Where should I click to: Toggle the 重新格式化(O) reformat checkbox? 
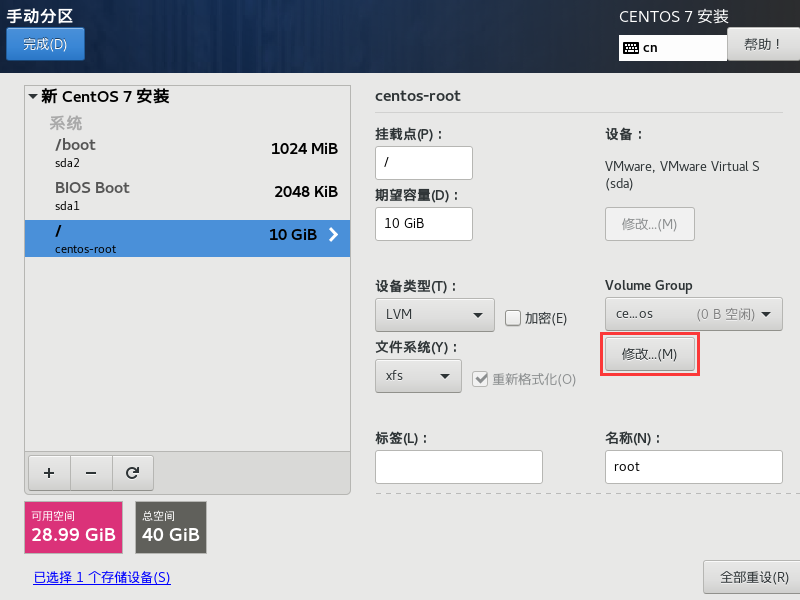[x=481, y=379]
